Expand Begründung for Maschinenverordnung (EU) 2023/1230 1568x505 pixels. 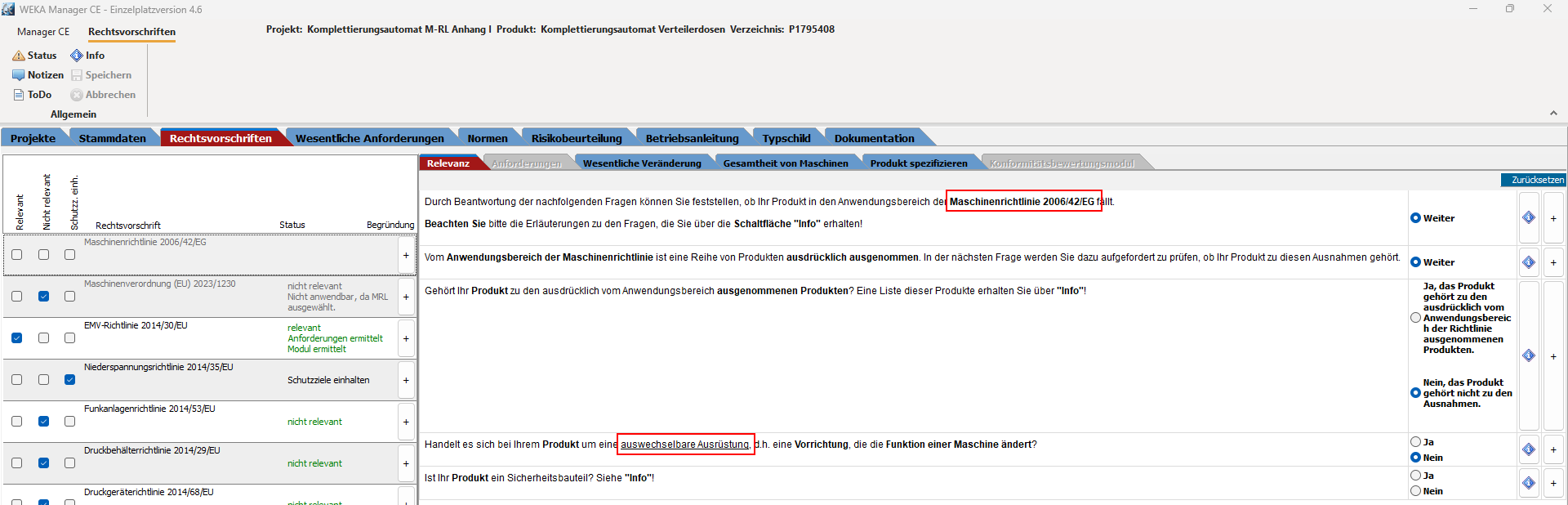[406, 297]
